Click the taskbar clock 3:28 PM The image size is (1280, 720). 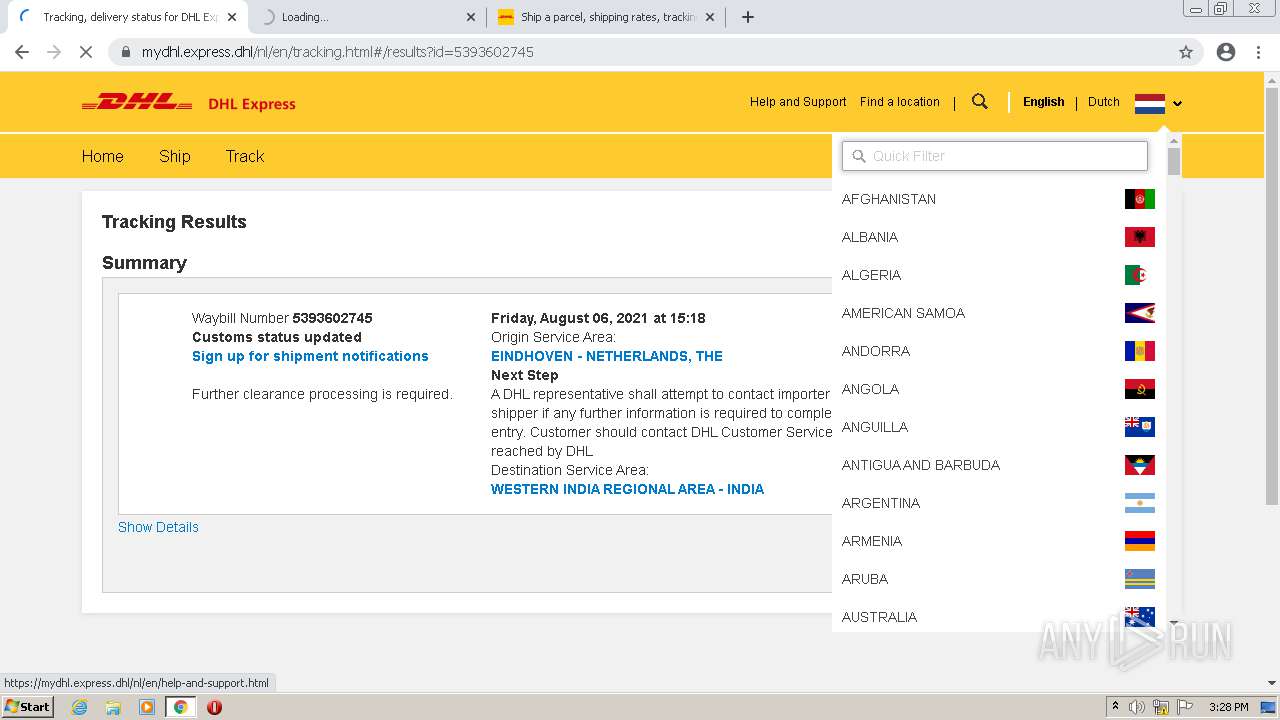[x=1228, y=707]
